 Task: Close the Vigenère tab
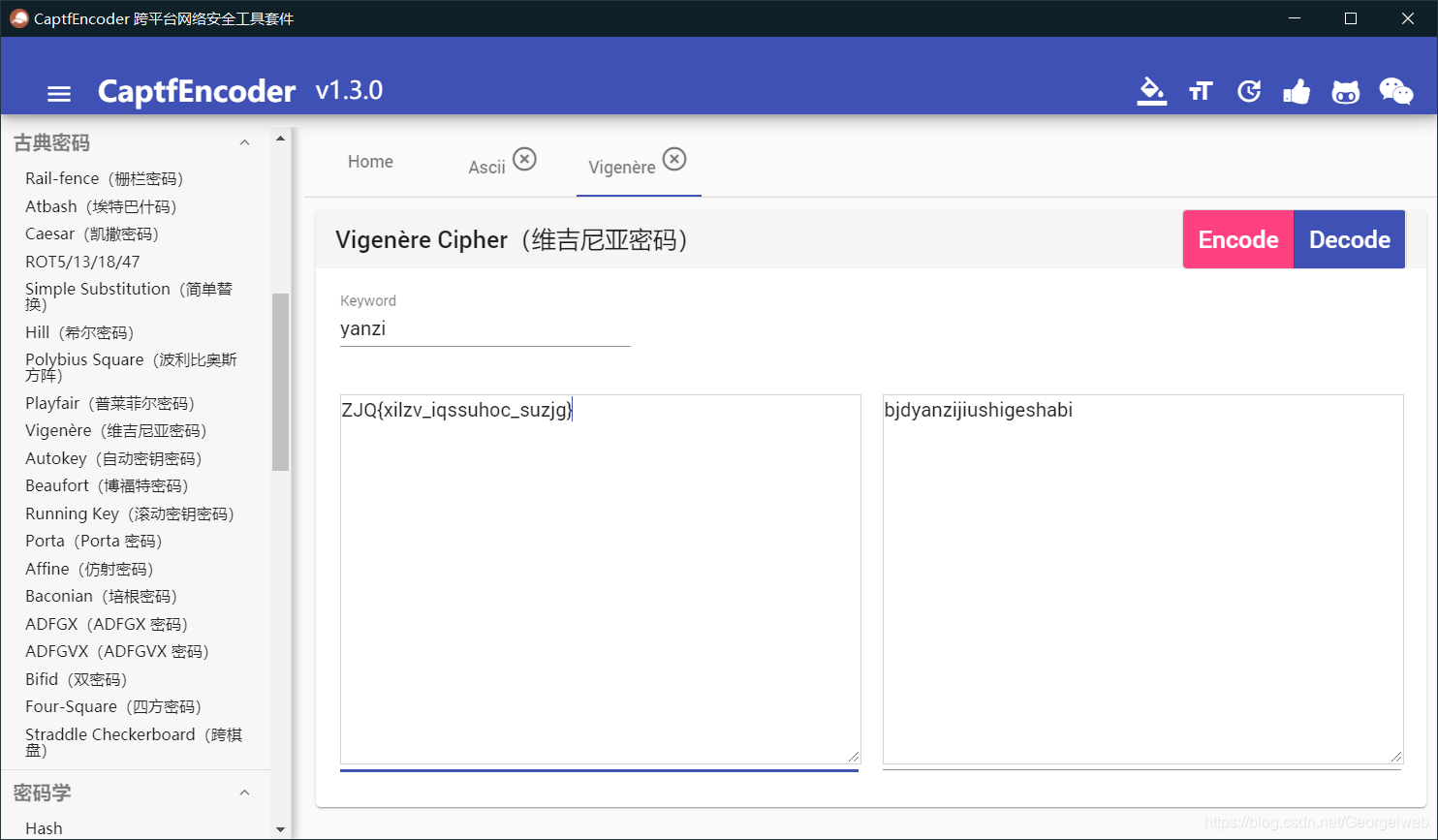pos(674,159)
